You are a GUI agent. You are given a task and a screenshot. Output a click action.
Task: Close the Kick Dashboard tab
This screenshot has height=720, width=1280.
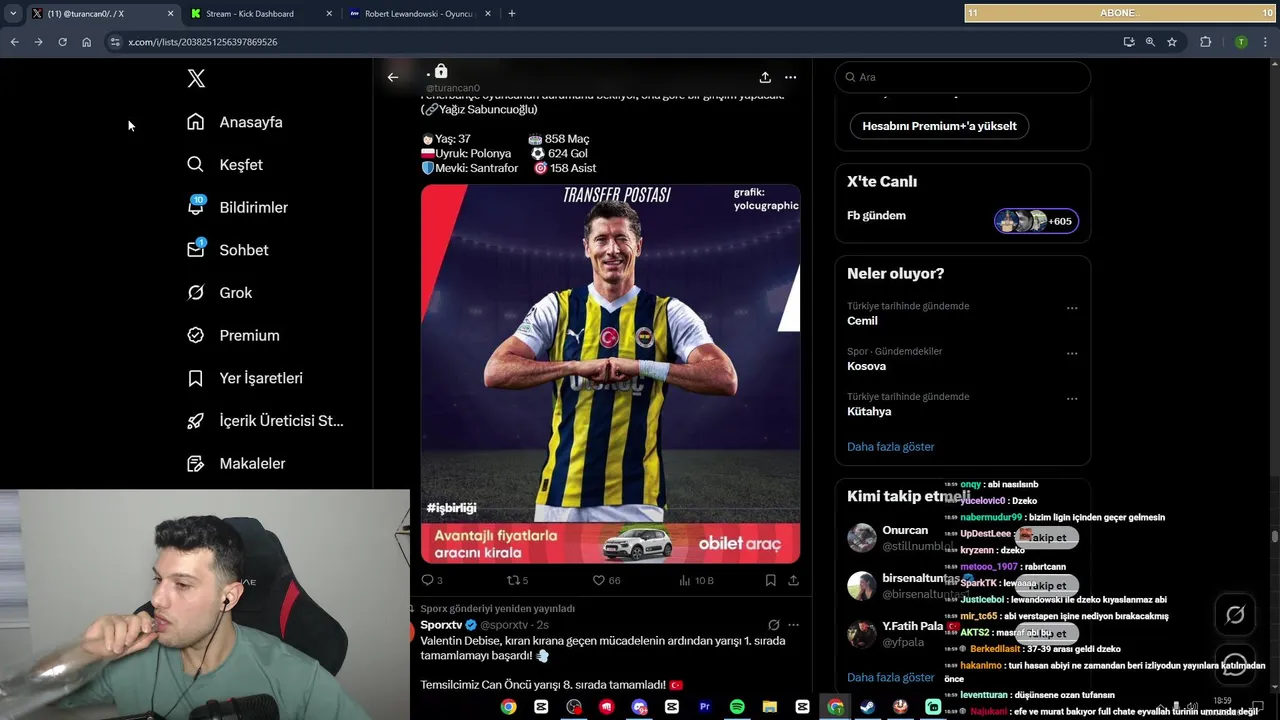pos(329,14)
